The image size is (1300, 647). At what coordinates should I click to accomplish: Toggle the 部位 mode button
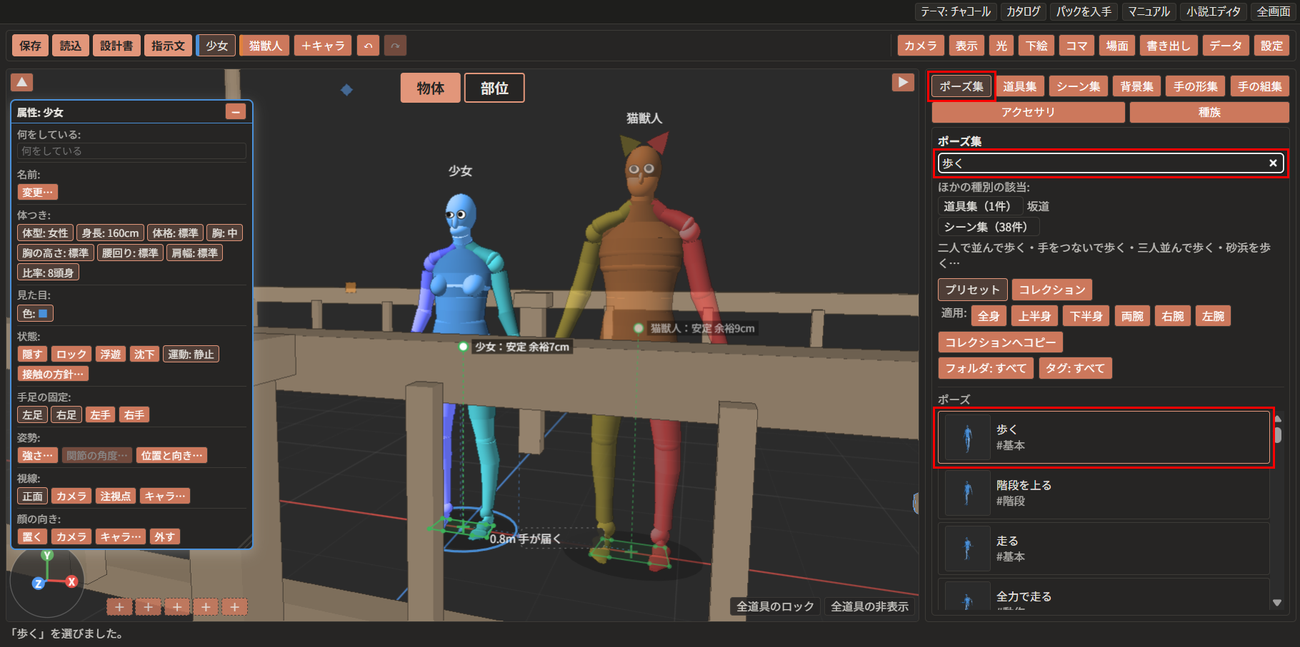coord(494,88)
